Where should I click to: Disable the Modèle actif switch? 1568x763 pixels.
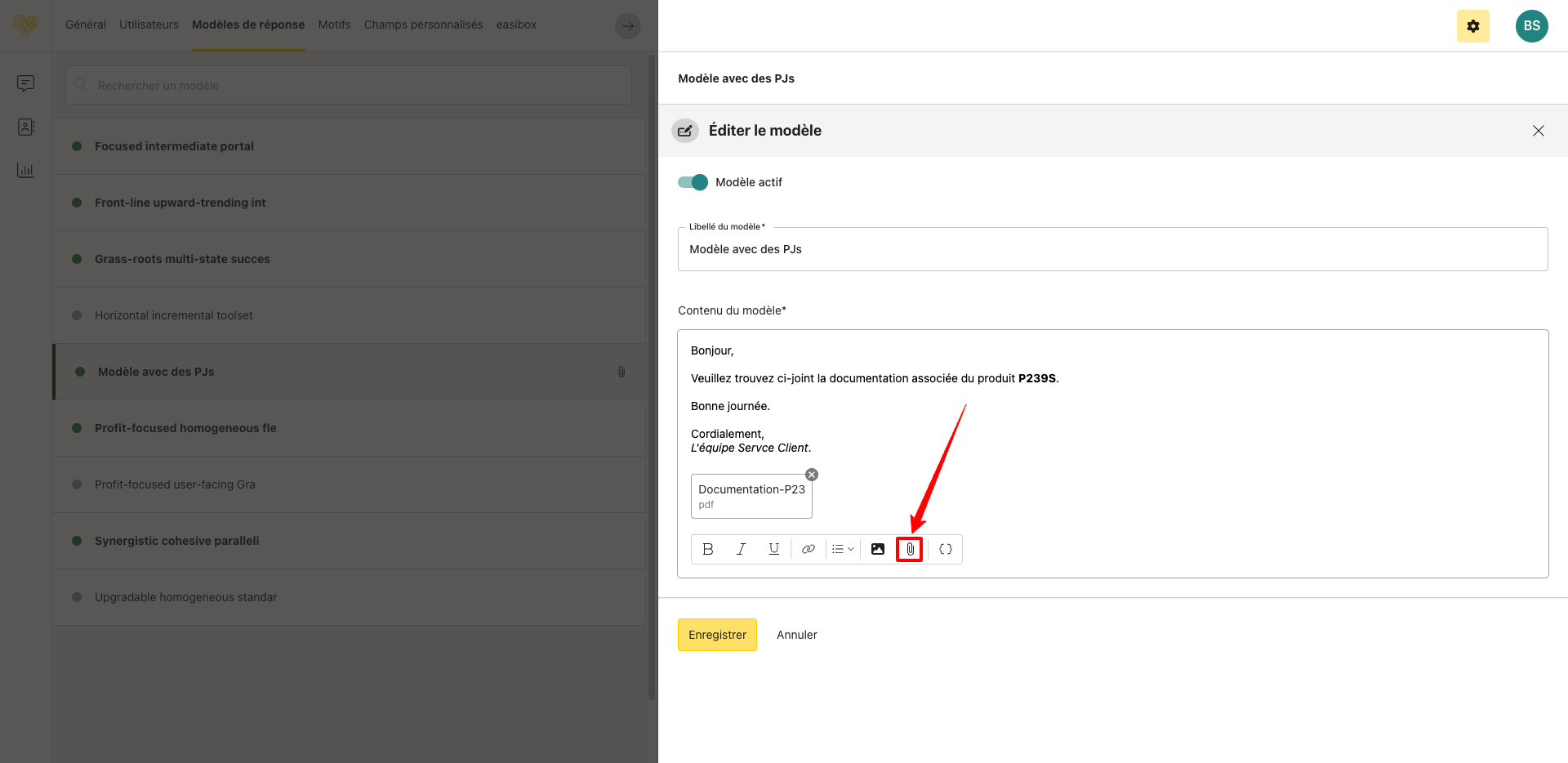coord(693,182)
